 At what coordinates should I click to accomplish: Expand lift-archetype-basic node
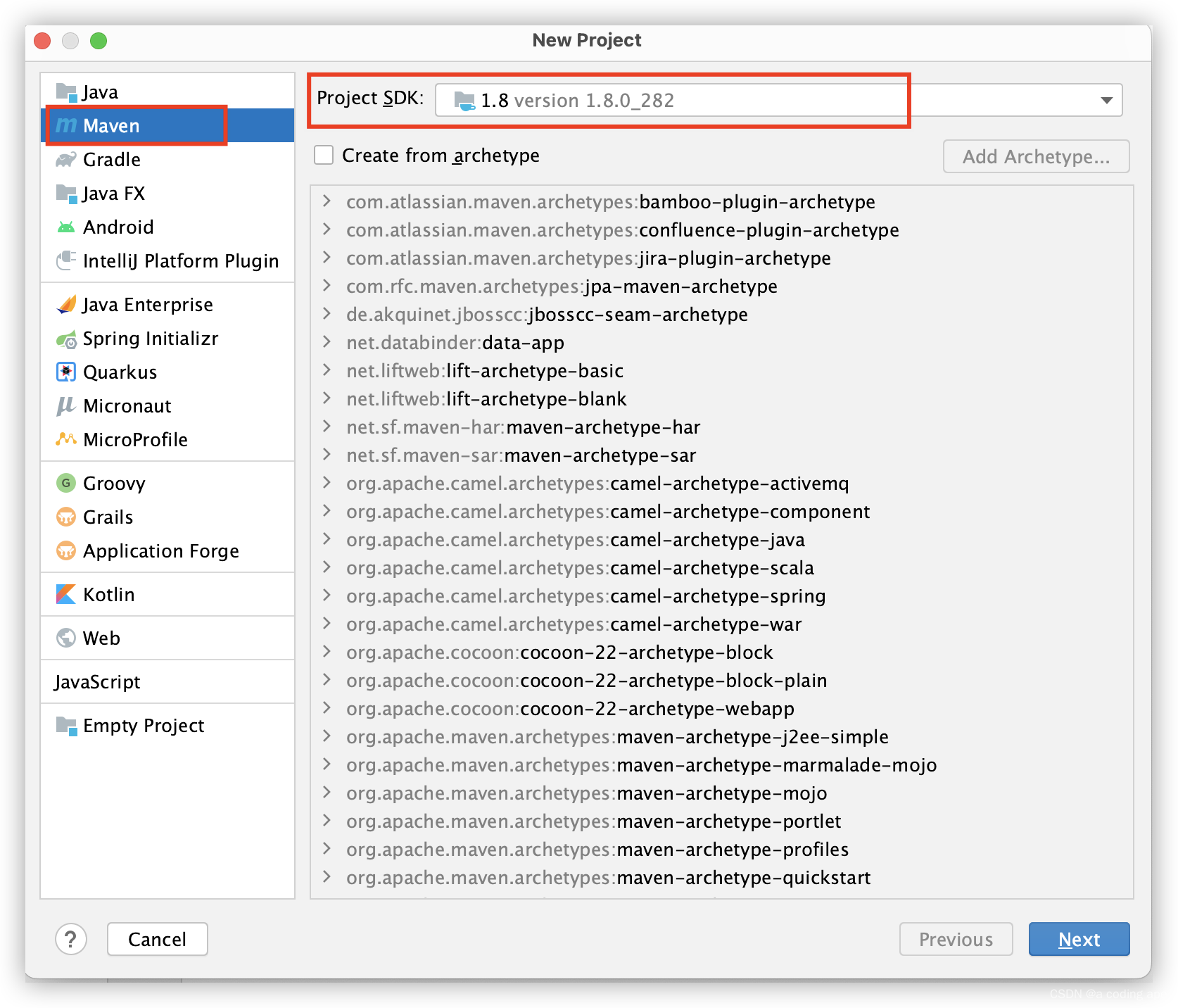pos(327,370)
